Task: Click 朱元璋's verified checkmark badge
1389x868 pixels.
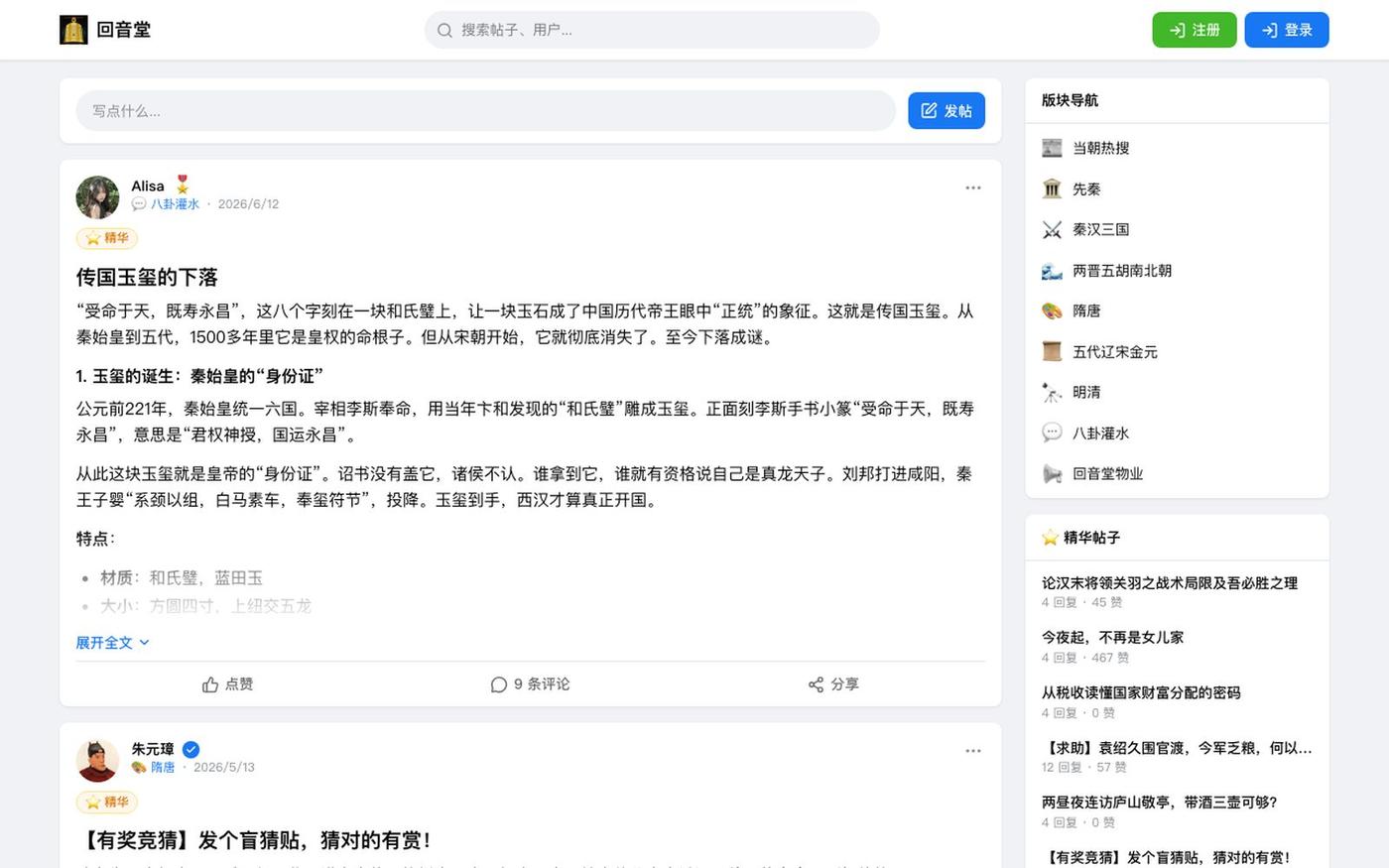Action: (191, 749)
